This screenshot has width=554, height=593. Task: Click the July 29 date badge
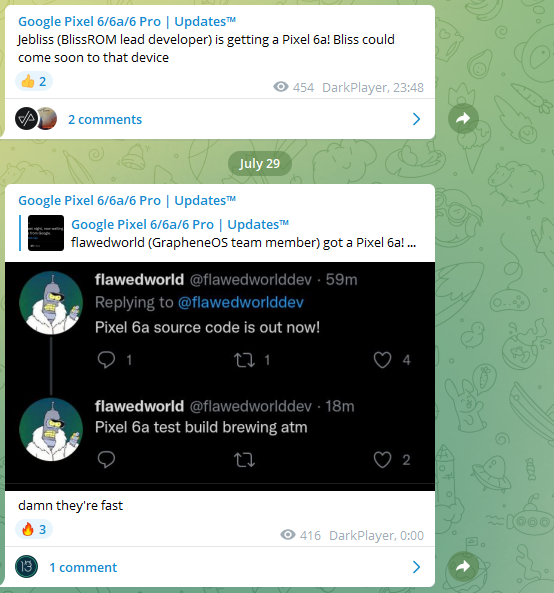point(259,163)
